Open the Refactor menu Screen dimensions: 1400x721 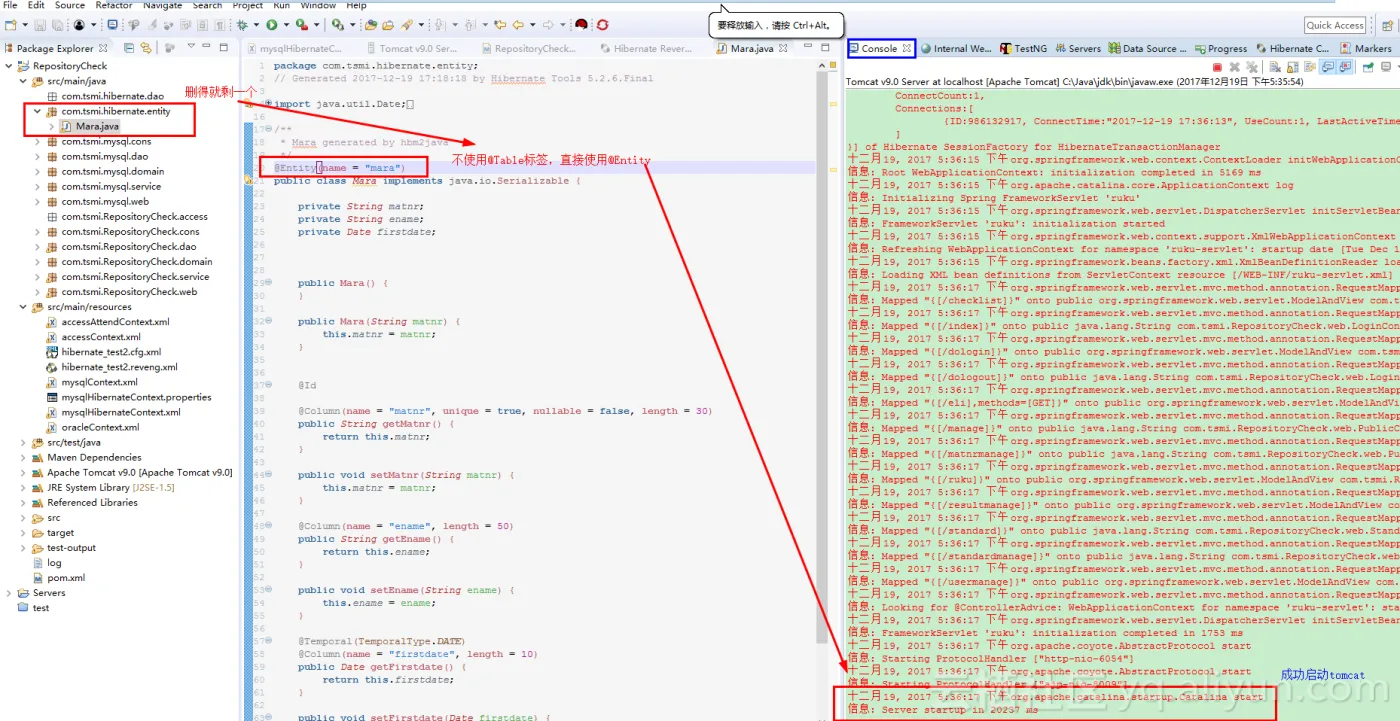tap(114, 5)
